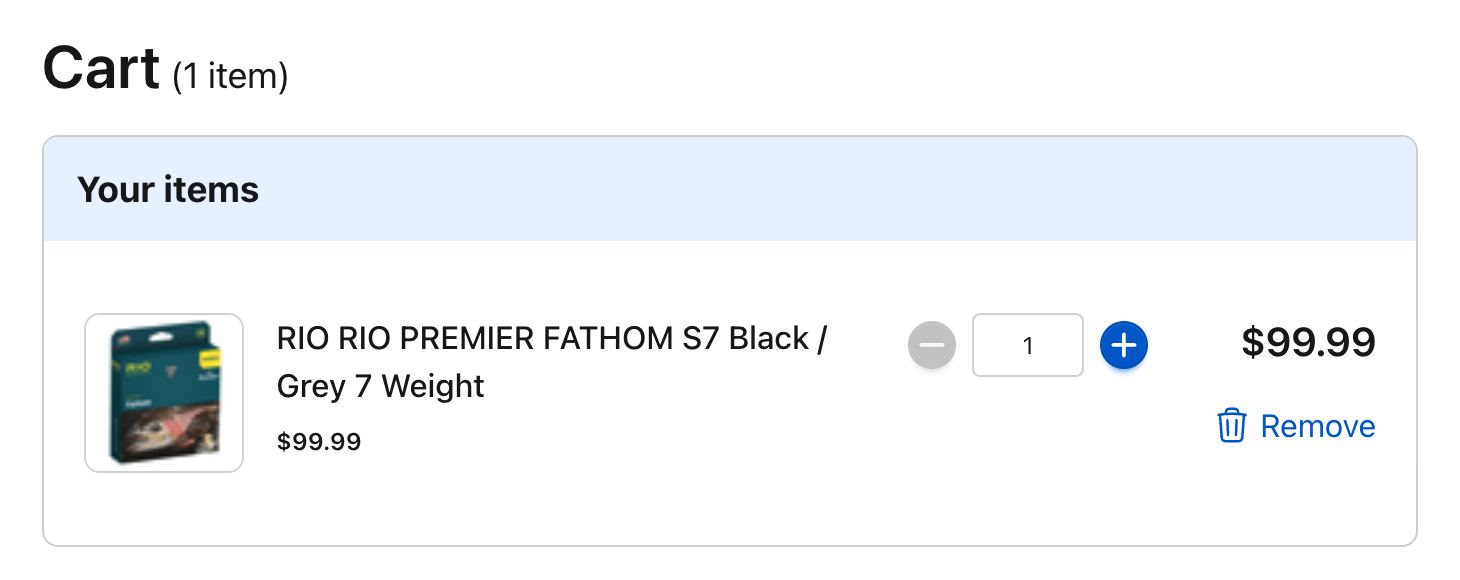Click the word Remove next to trash icon
Image resolution: width=1460 pixels, height=580 pixels.
1318,426
